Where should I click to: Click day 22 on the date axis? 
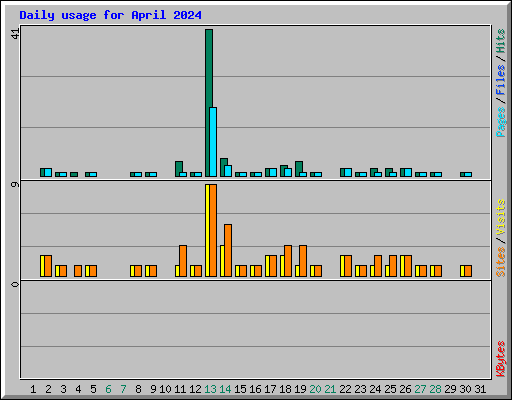click(345, 389)
